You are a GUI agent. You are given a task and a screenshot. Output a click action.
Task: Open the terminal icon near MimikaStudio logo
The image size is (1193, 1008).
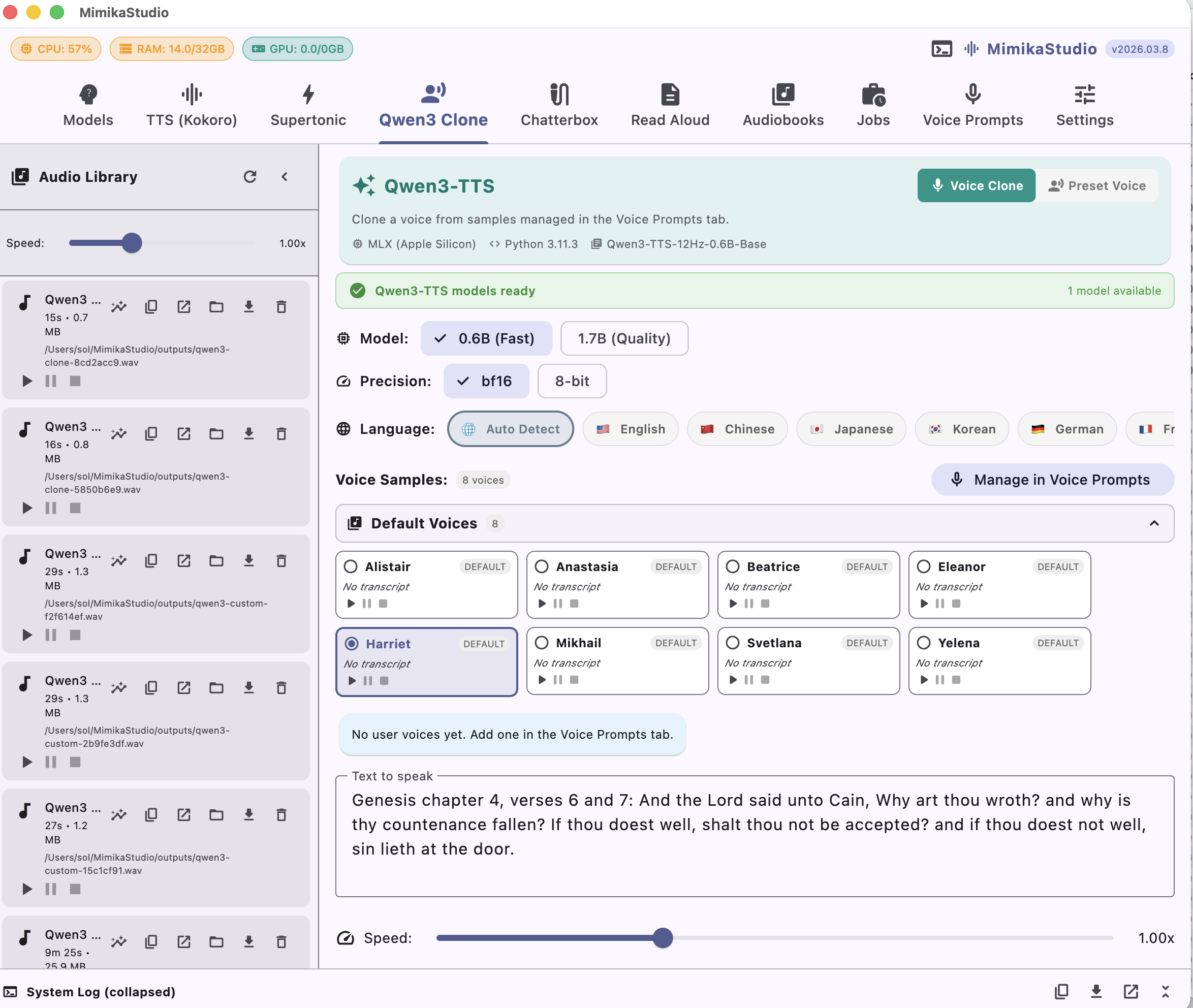tap(941, 49)
